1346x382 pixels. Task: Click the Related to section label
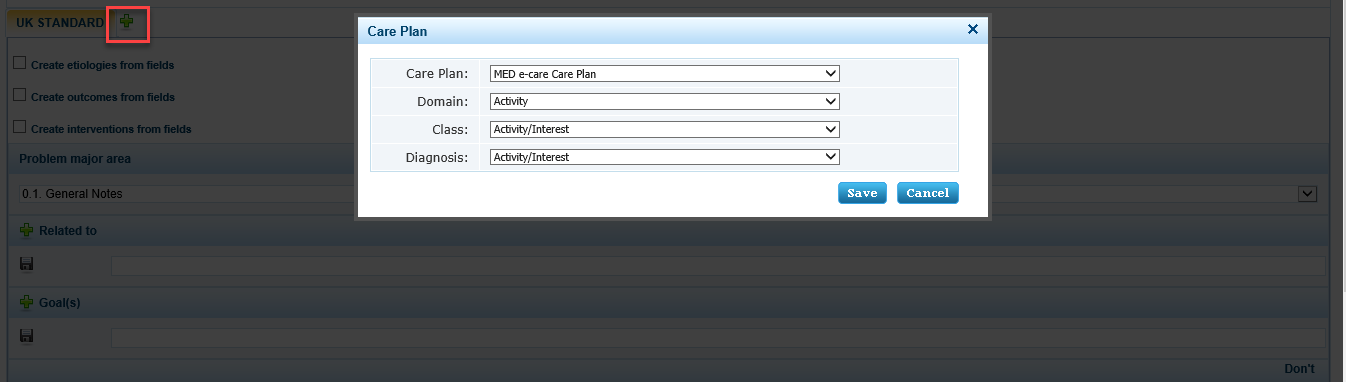[68, 231]
